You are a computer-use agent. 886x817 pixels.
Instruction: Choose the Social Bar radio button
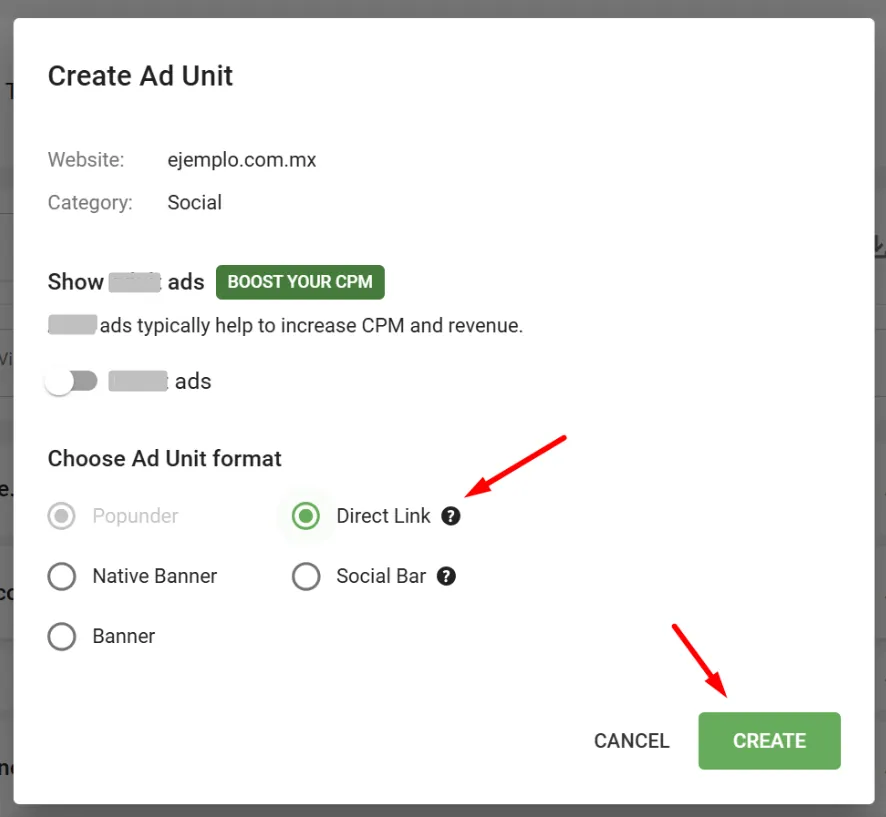[306, 576]
